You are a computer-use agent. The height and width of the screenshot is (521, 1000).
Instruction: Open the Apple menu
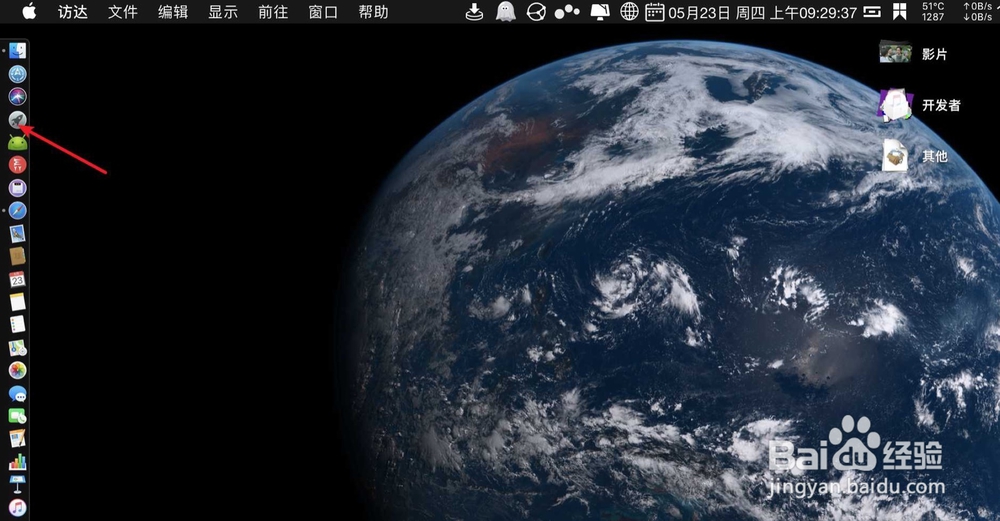coord(29,11)
